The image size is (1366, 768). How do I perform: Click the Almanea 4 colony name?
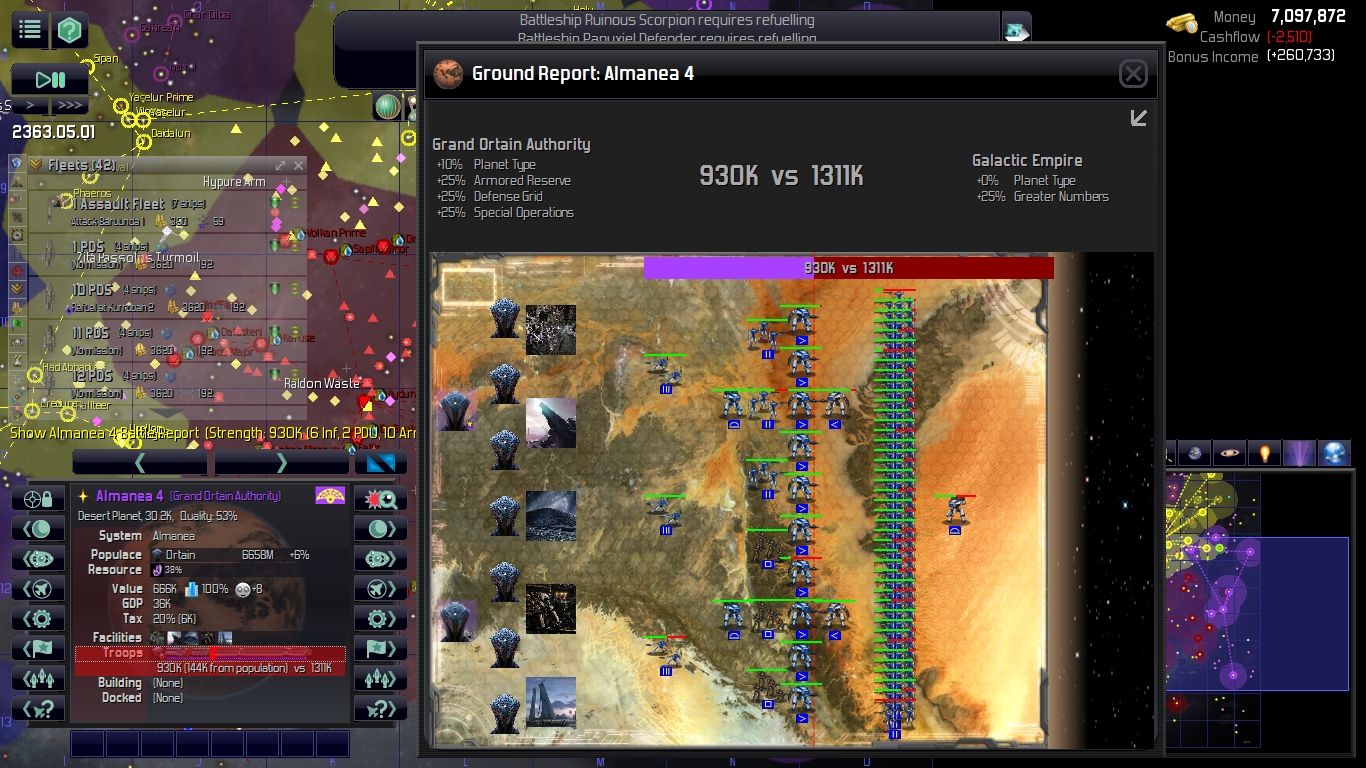[130, 496]
